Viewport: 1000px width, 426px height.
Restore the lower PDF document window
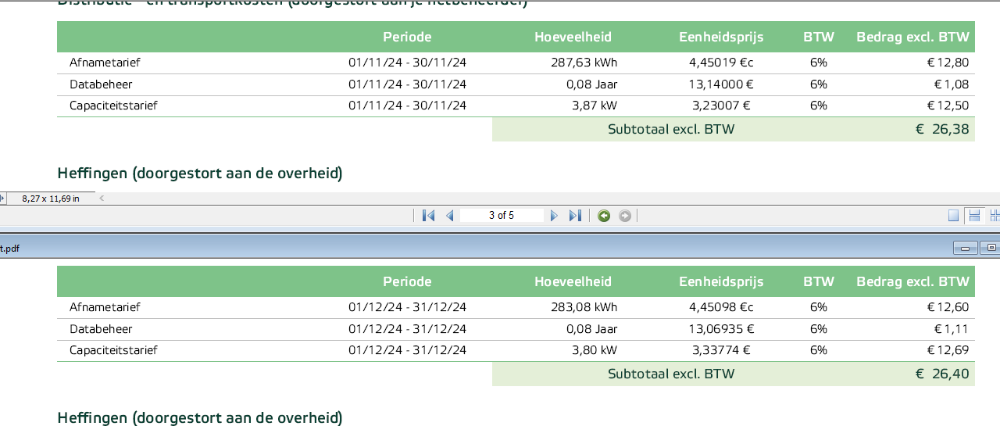click(x=991, y=247)
